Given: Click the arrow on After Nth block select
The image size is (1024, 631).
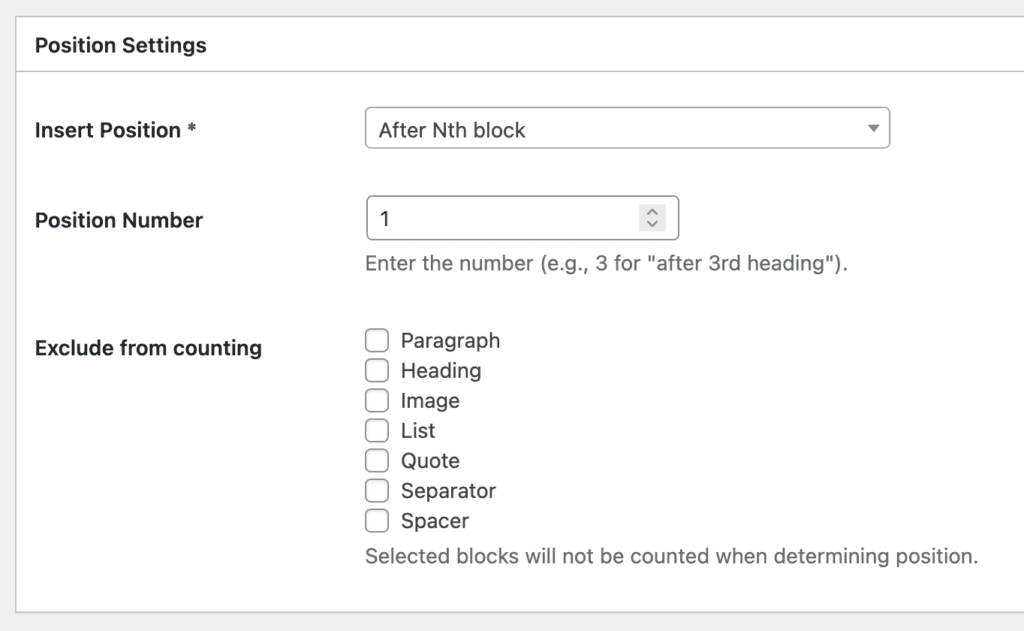Looking at the screenshot, I should 872,129.
